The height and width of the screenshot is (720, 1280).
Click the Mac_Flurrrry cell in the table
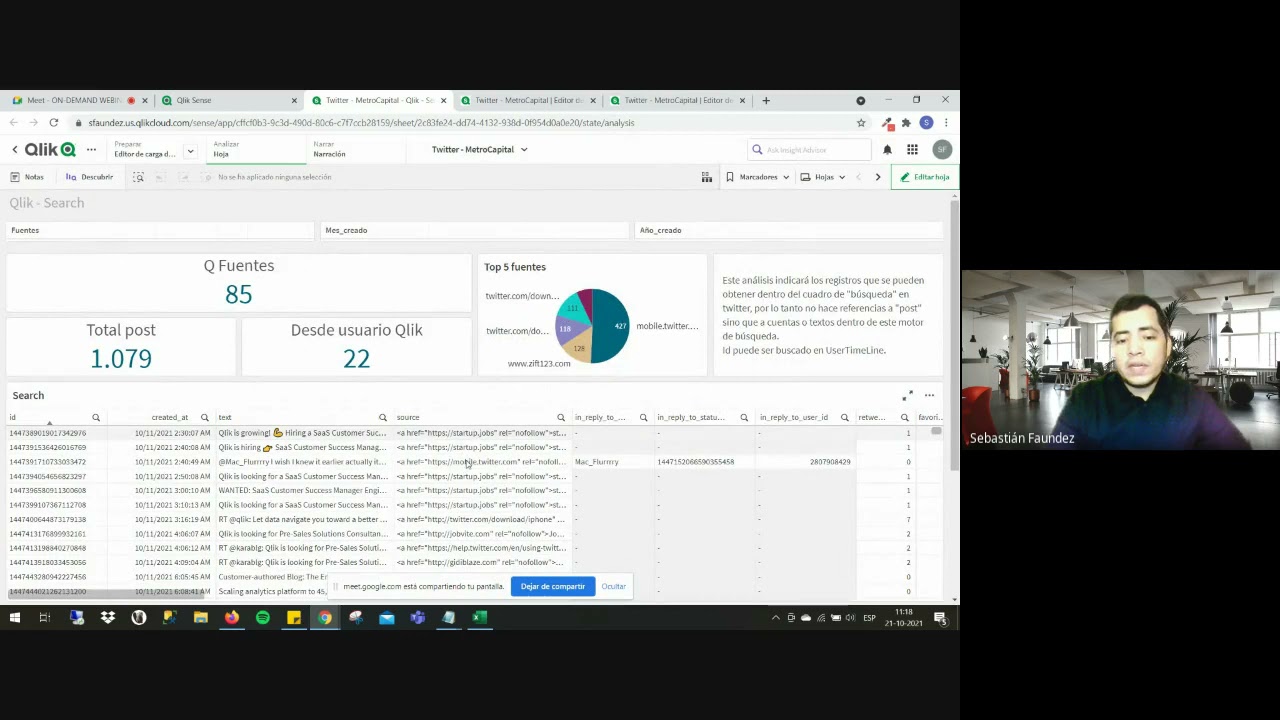597,462
